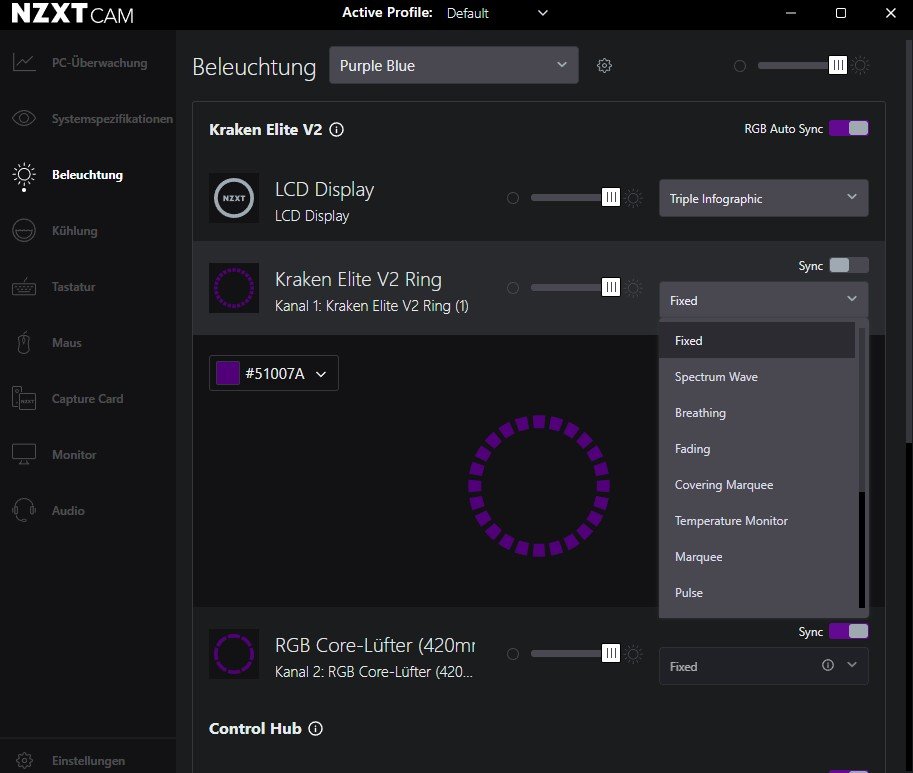Open Einstellungen page label
Screen dimensions: 913x773
[x=89, y=761]
